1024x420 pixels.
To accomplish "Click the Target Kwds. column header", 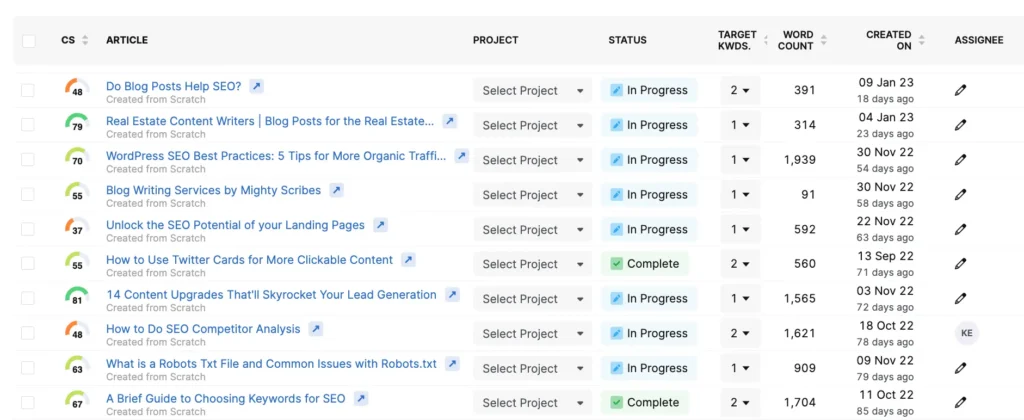I will coord(737,40).
